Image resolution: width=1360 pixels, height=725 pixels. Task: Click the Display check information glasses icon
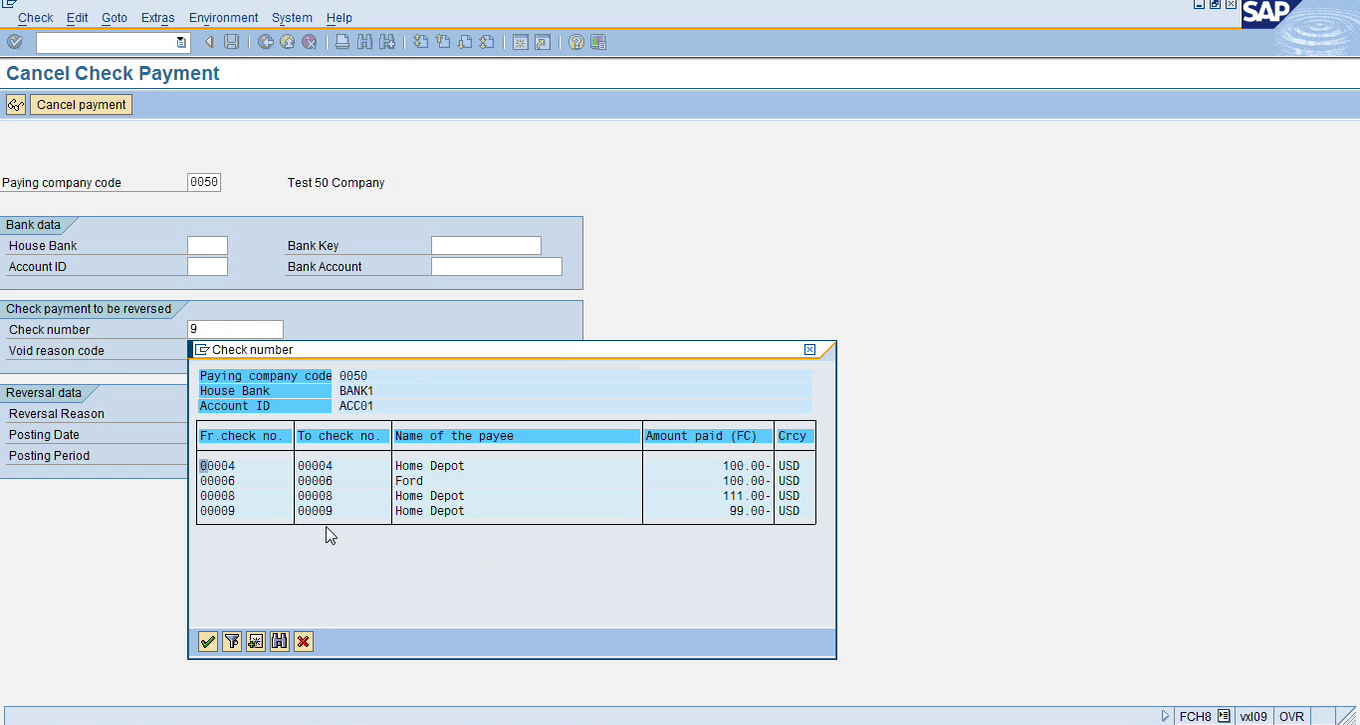tap(16, 104)
